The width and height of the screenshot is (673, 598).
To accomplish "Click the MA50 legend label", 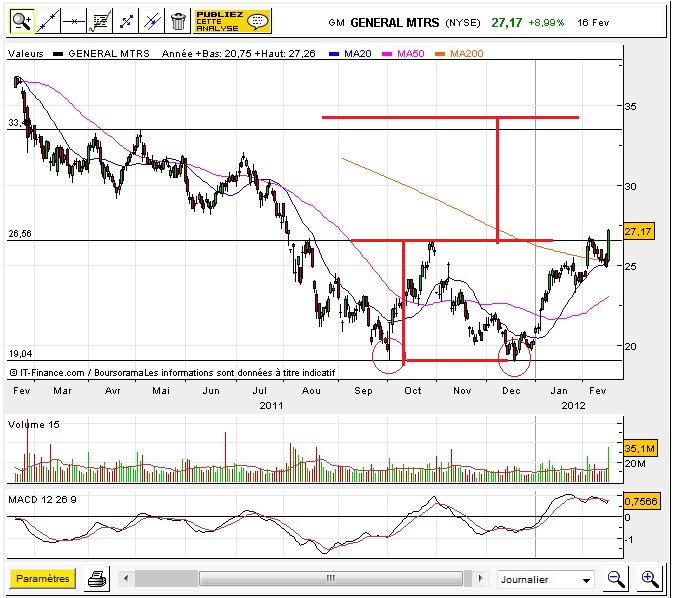I will (x=411, y=54).
